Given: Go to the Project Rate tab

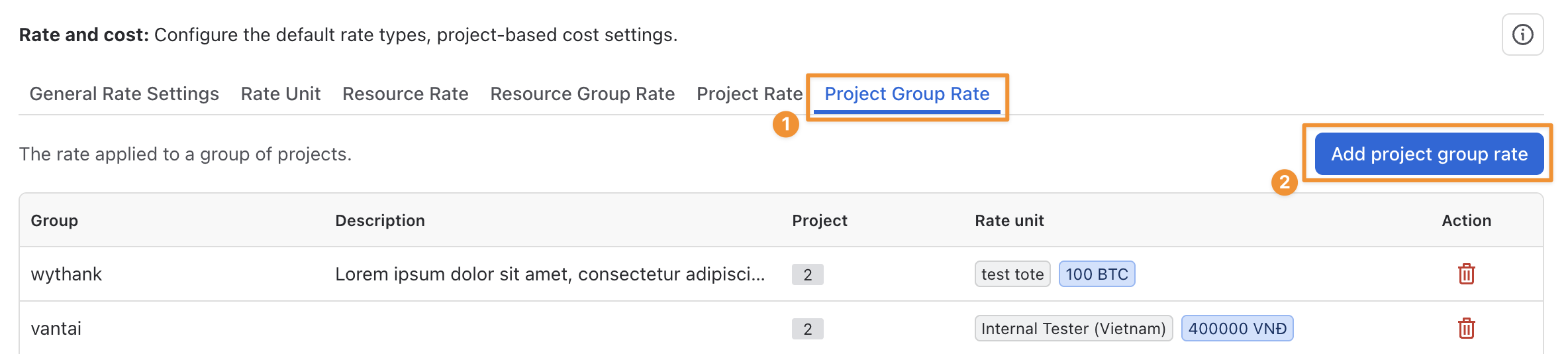Looking at the screenshot, I should 750,94.
